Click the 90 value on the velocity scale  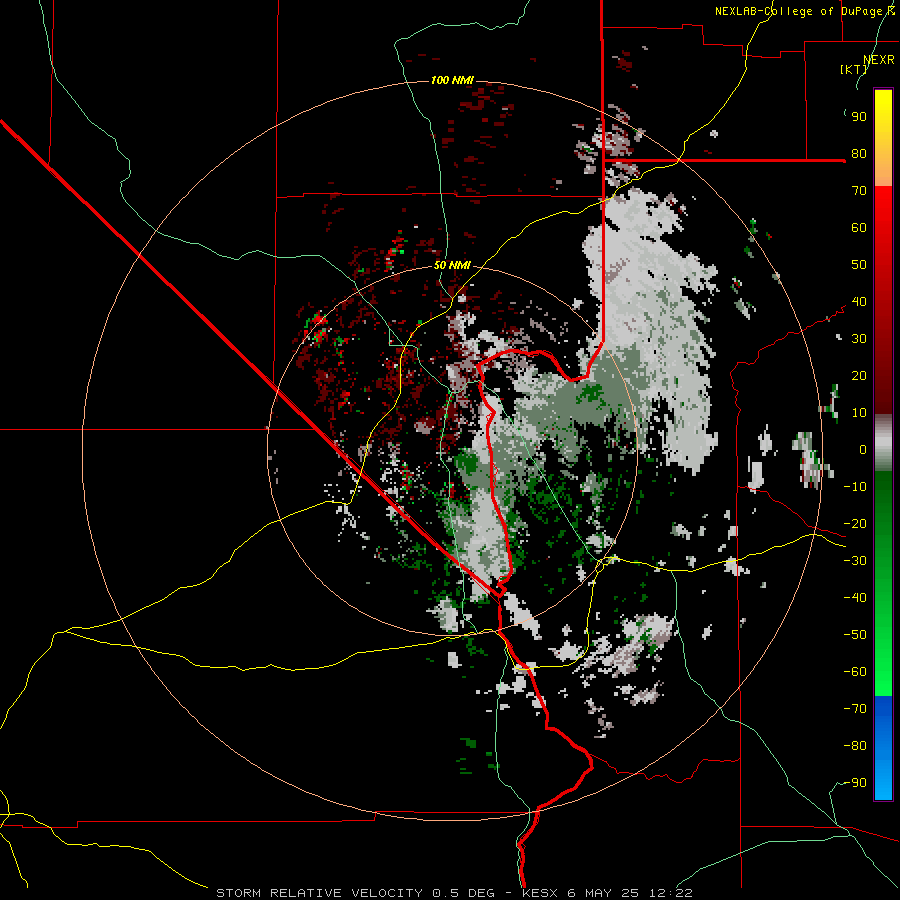pos(859,117)
